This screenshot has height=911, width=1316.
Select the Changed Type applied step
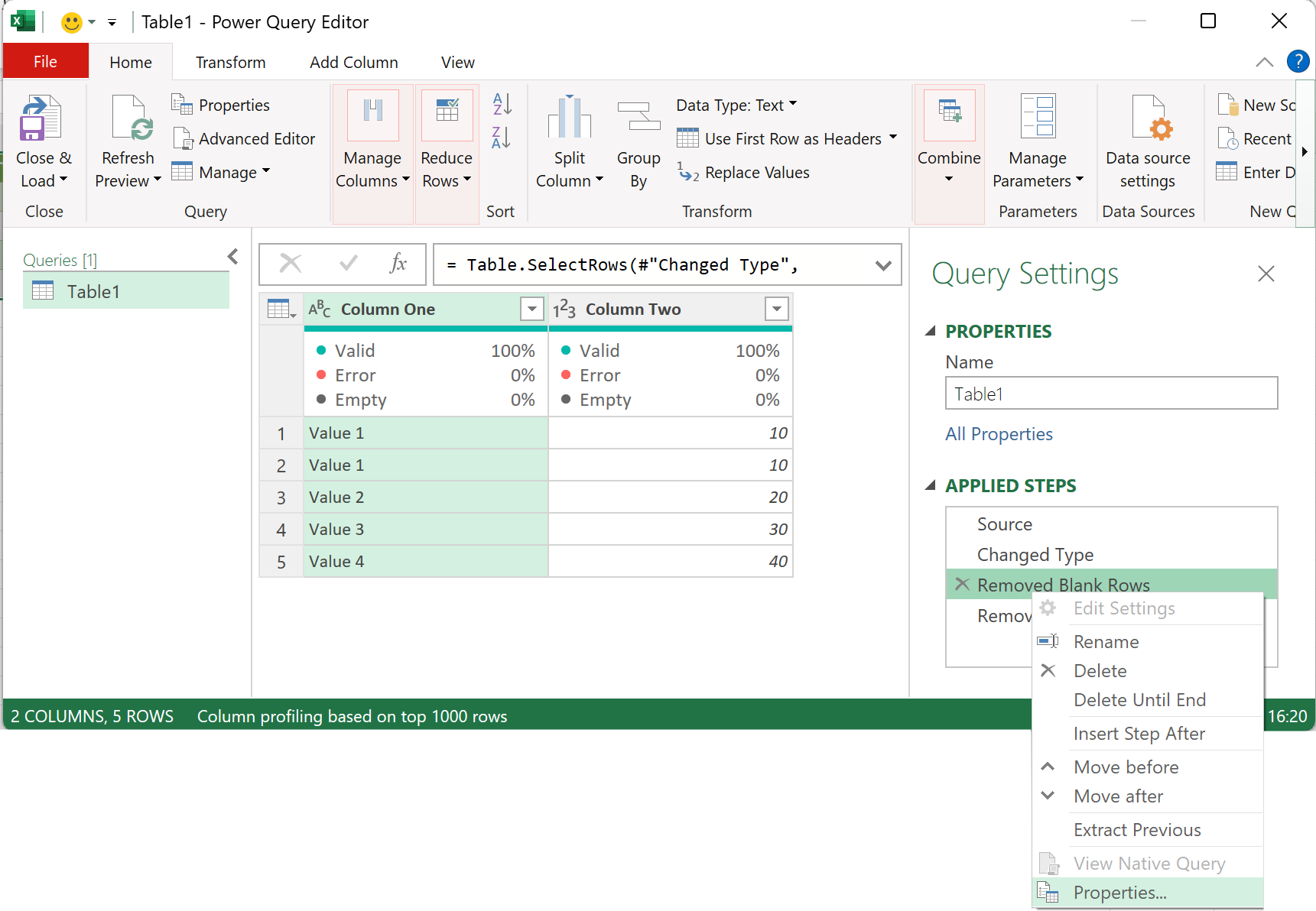(1111, 555)
